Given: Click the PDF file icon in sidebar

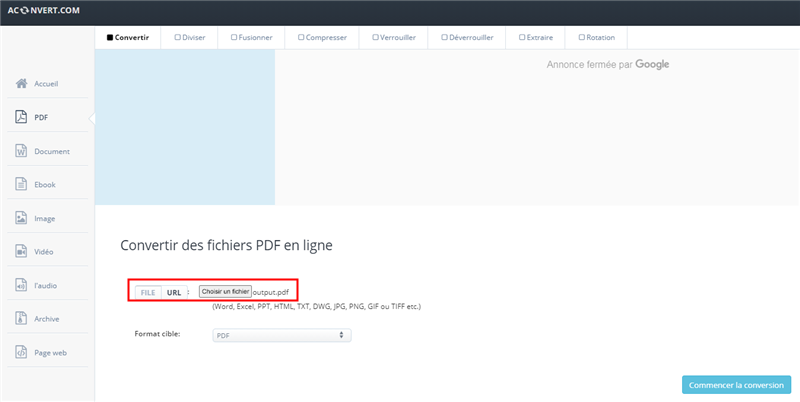Looking at the screenshot, I should point(21,117).
